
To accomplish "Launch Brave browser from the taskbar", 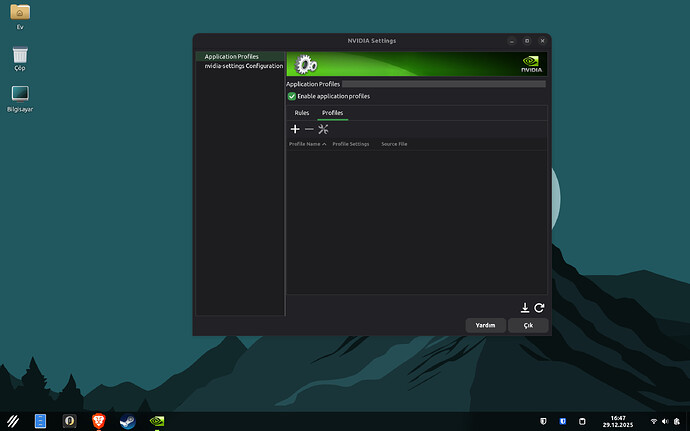I will 98,421.
